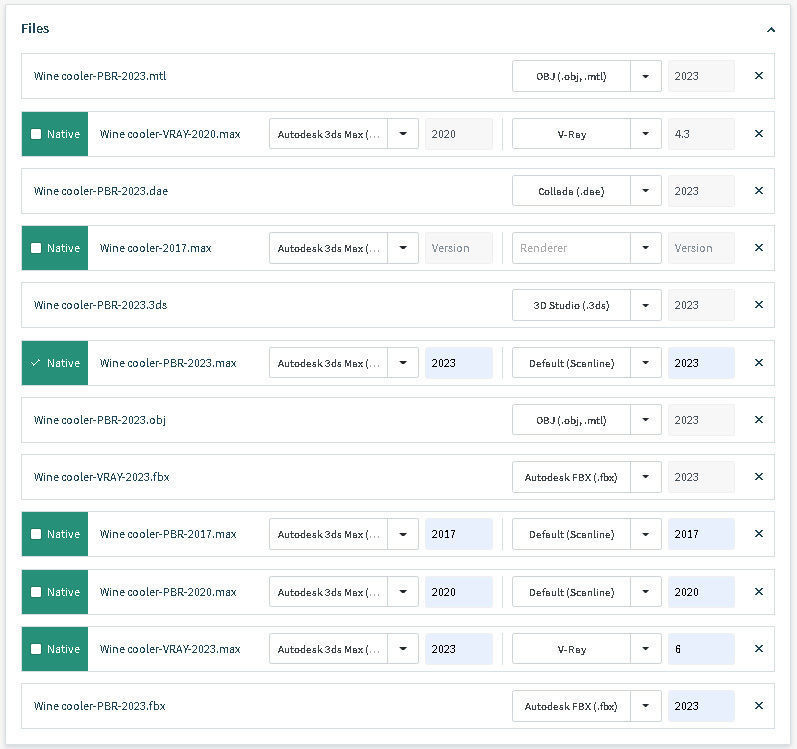This screenshot has width=797, height=749.
Task: Delete the Wine cooler-2017.max file row
Action: tap(758, 248)
